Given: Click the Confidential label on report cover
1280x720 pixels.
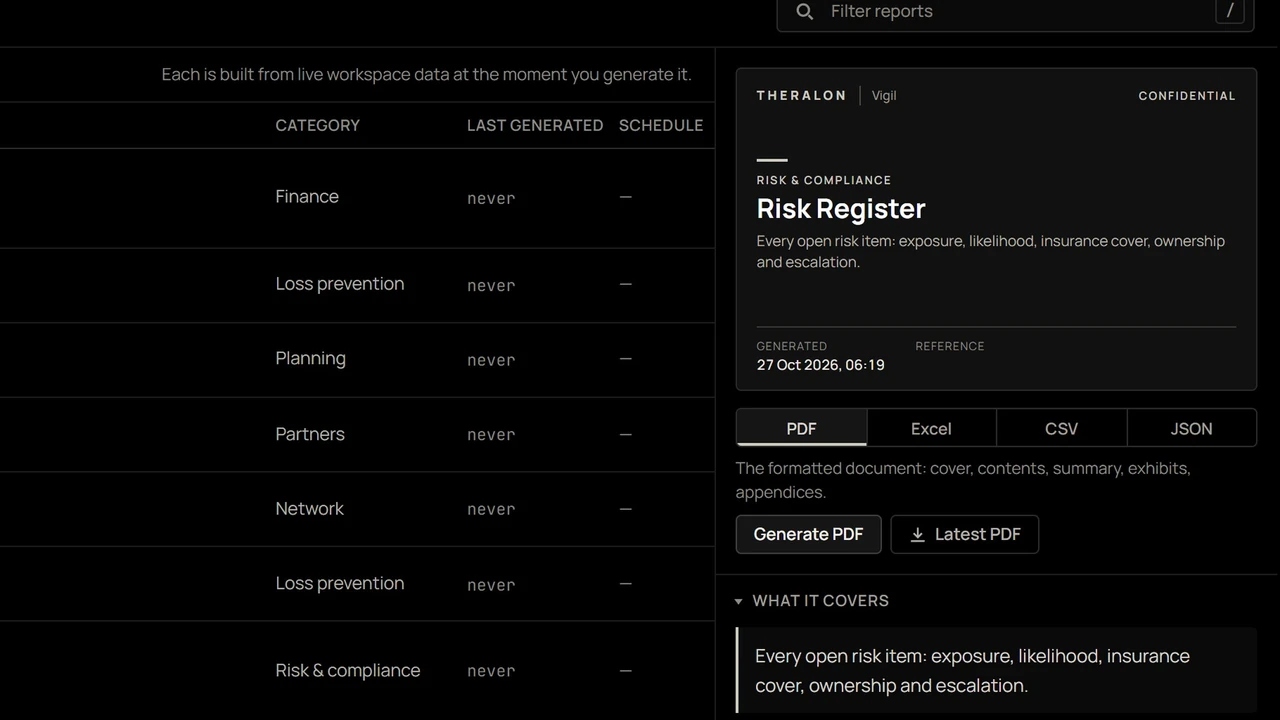Looking at the screenshot, I should (x=1187, y=96).
